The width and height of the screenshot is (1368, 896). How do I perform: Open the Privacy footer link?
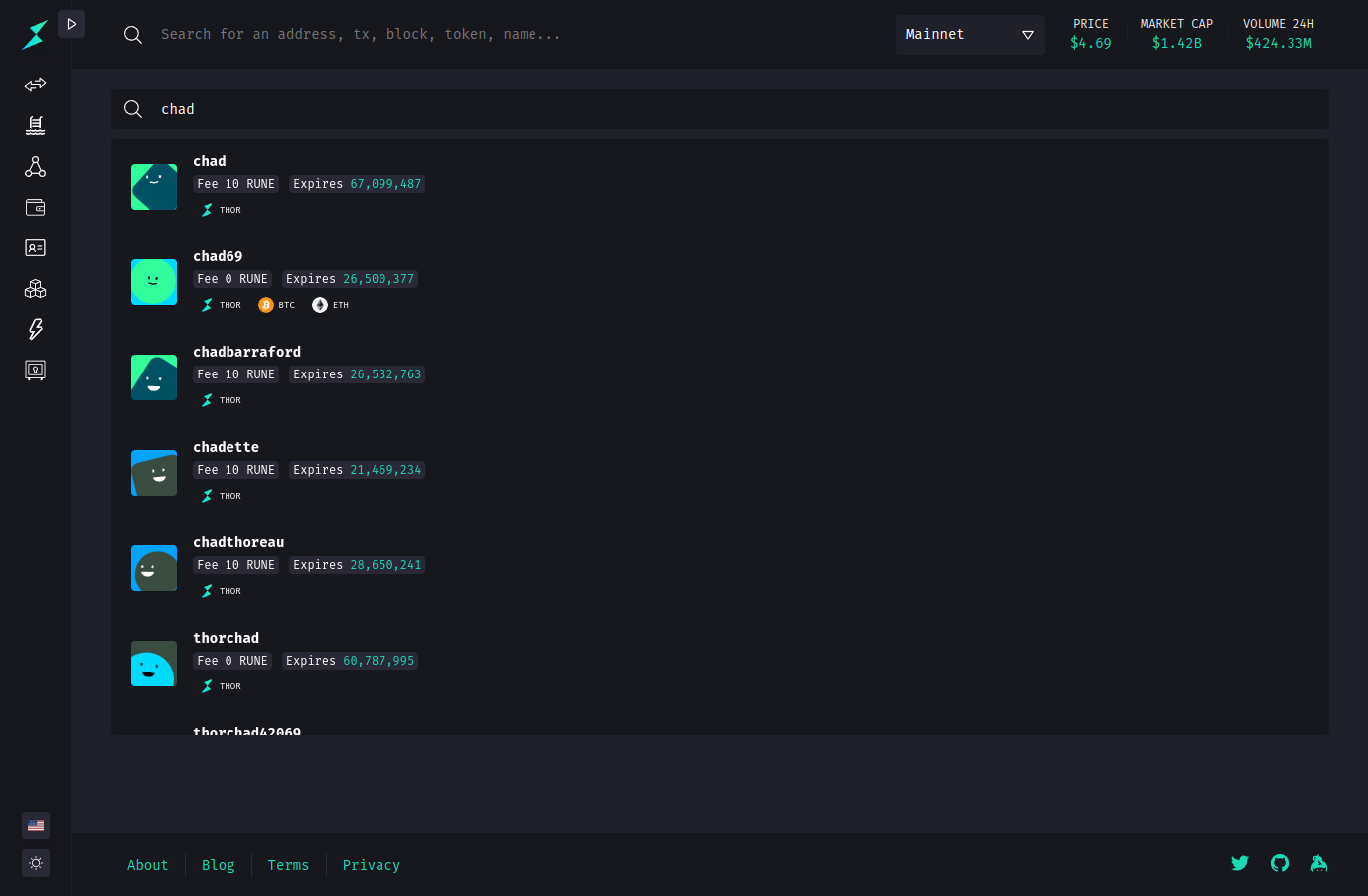pyautogui.click(x=372, y=865)
